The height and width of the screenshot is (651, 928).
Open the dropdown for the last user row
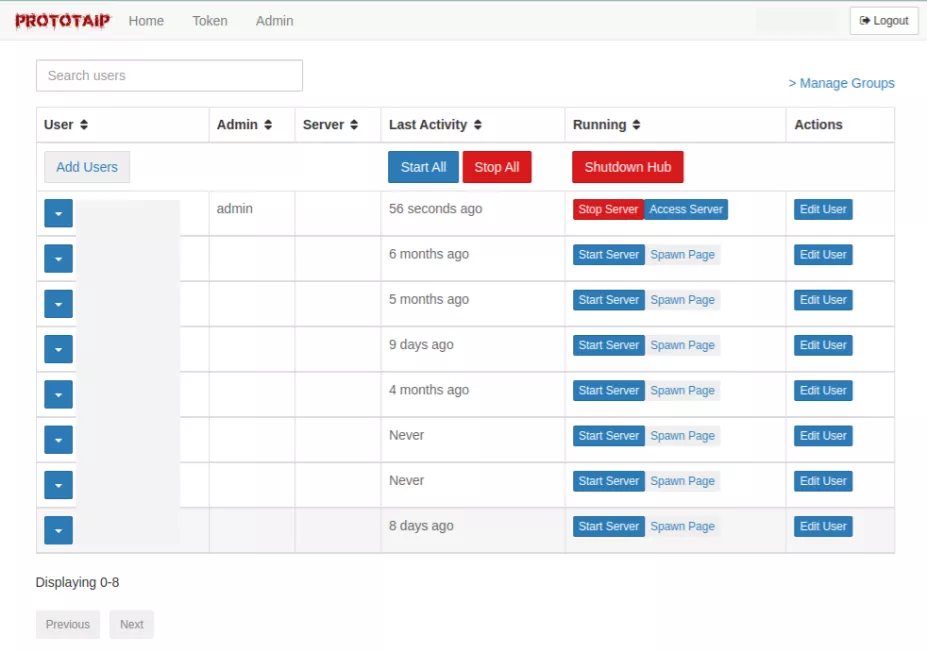[57, 530]
